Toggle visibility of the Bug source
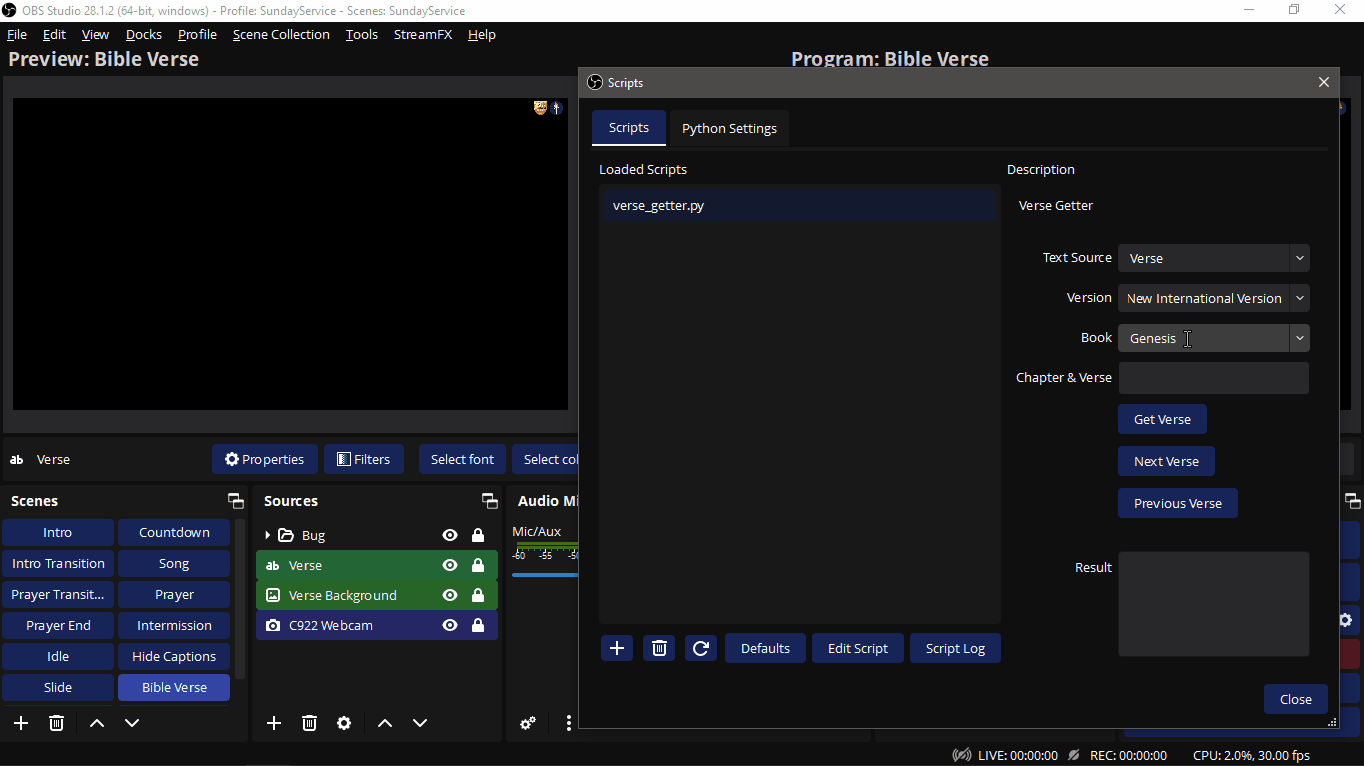1364x766 pixels. tap(449, 535)
